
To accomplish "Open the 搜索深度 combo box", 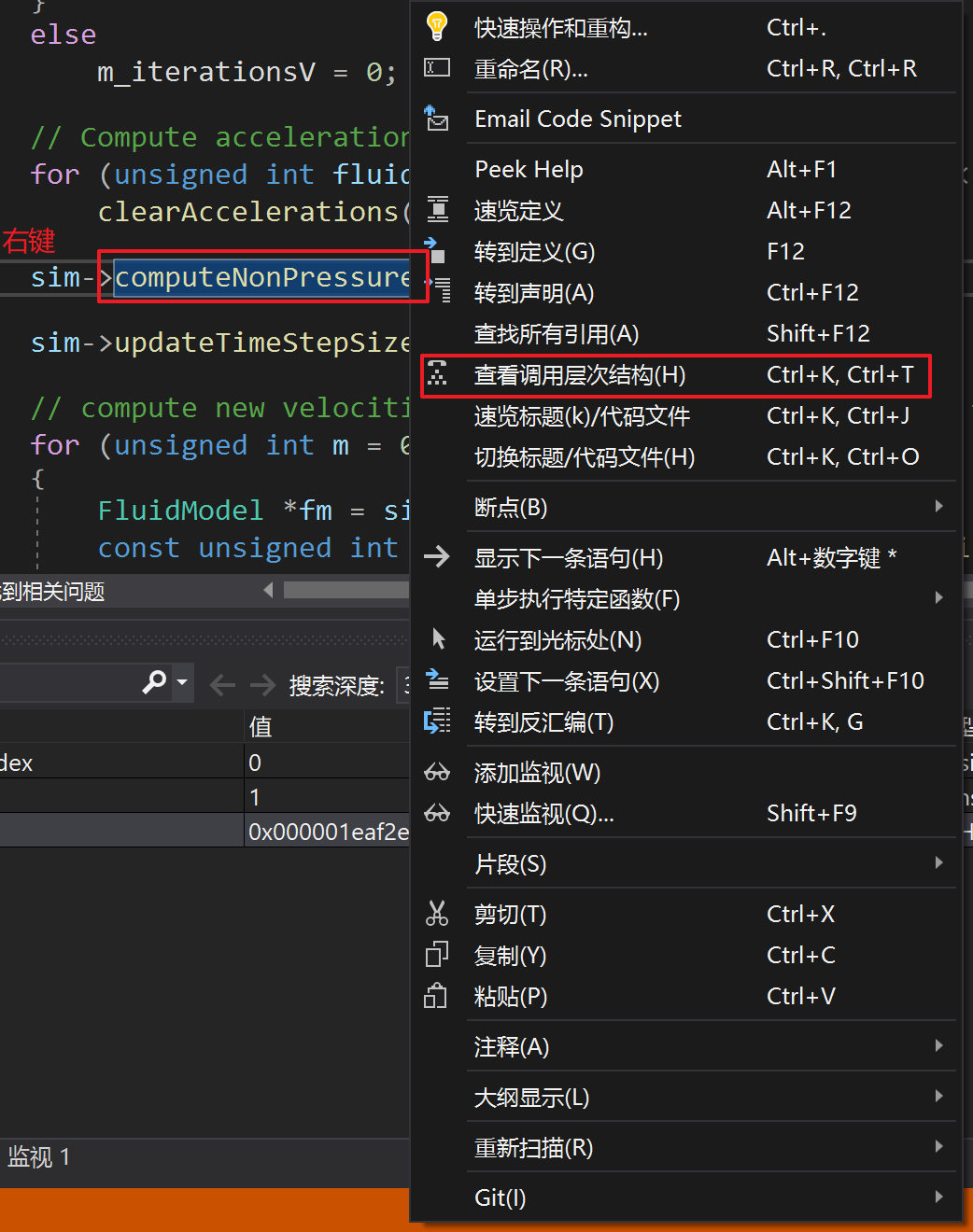I will click(403, 686).
